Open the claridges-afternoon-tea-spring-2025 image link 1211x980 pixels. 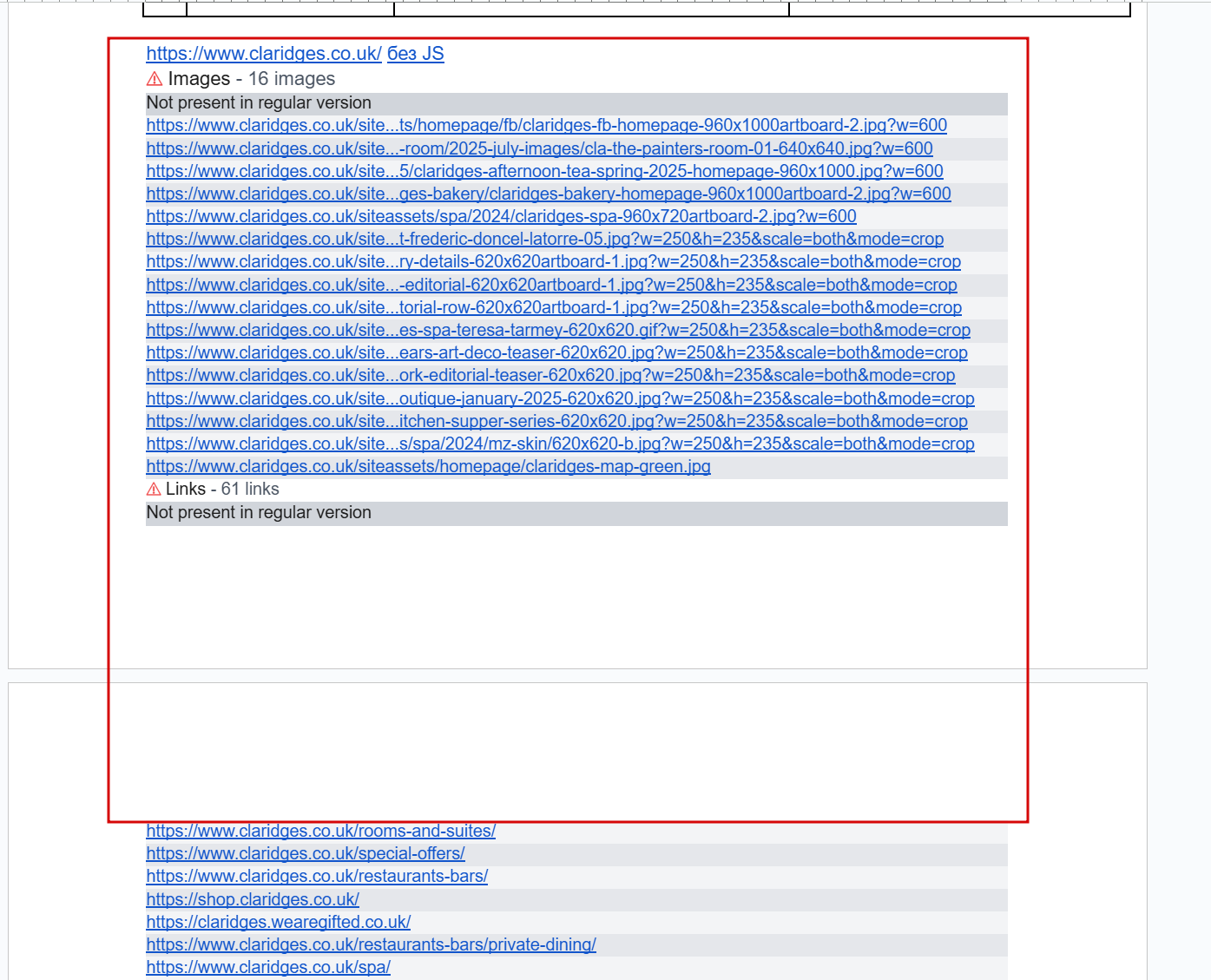point(544,172)
